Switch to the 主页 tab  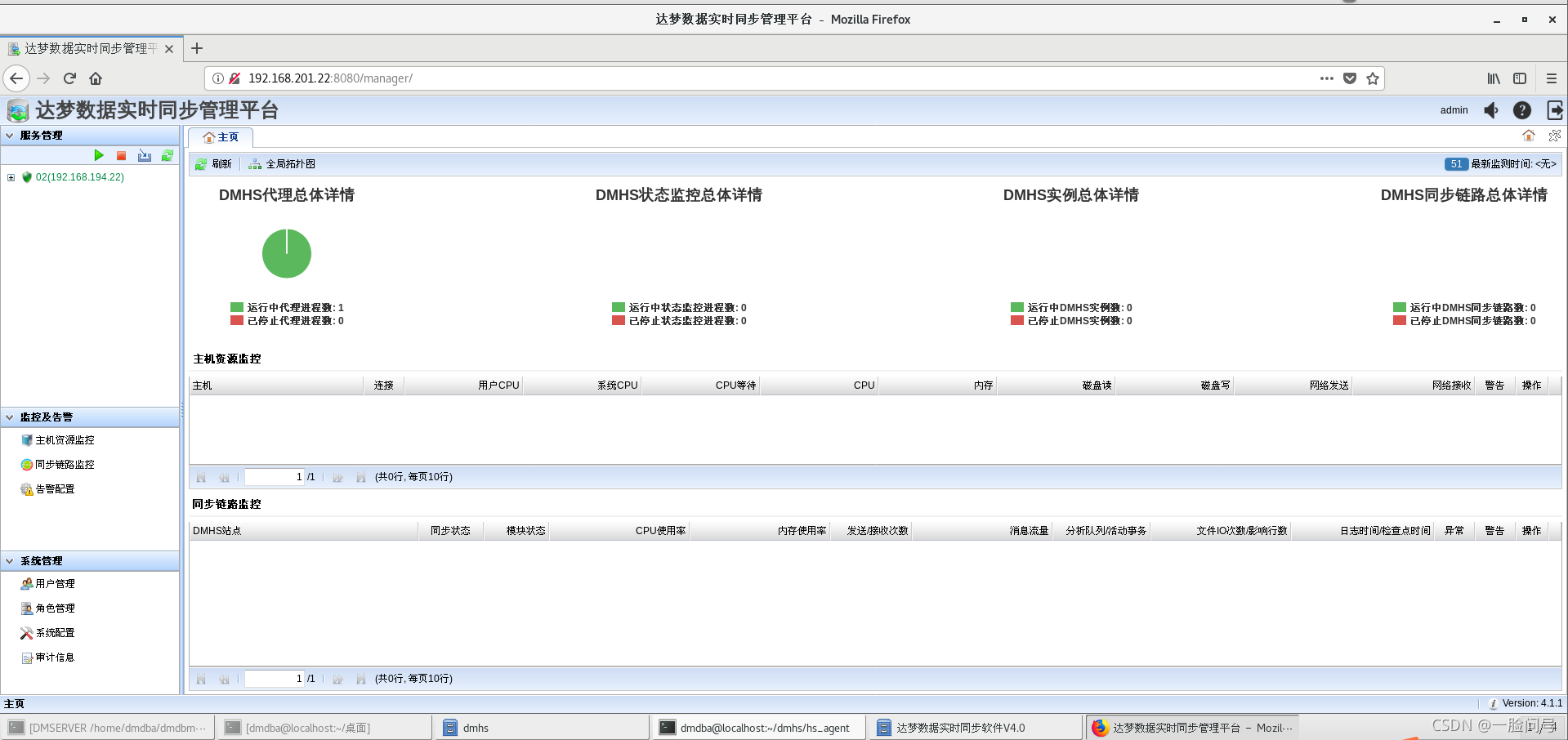point(221,137)
